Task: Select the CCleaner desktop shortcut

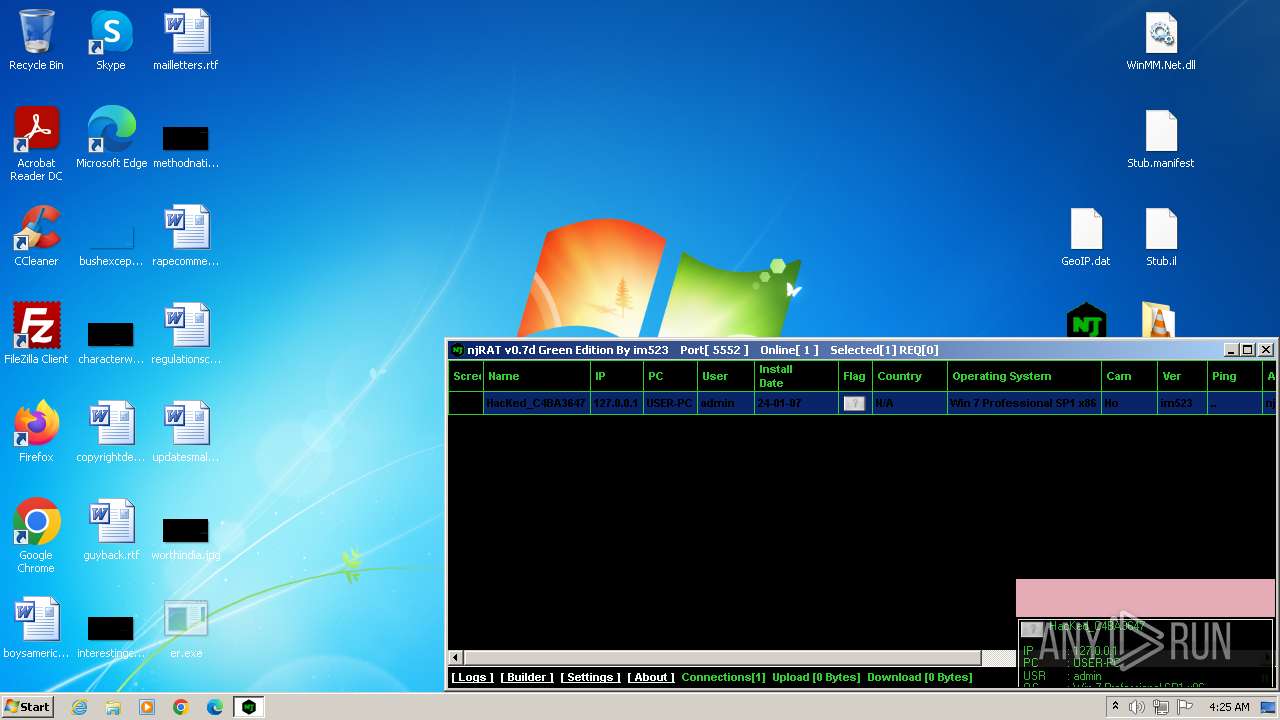Action: click(36, 236)
